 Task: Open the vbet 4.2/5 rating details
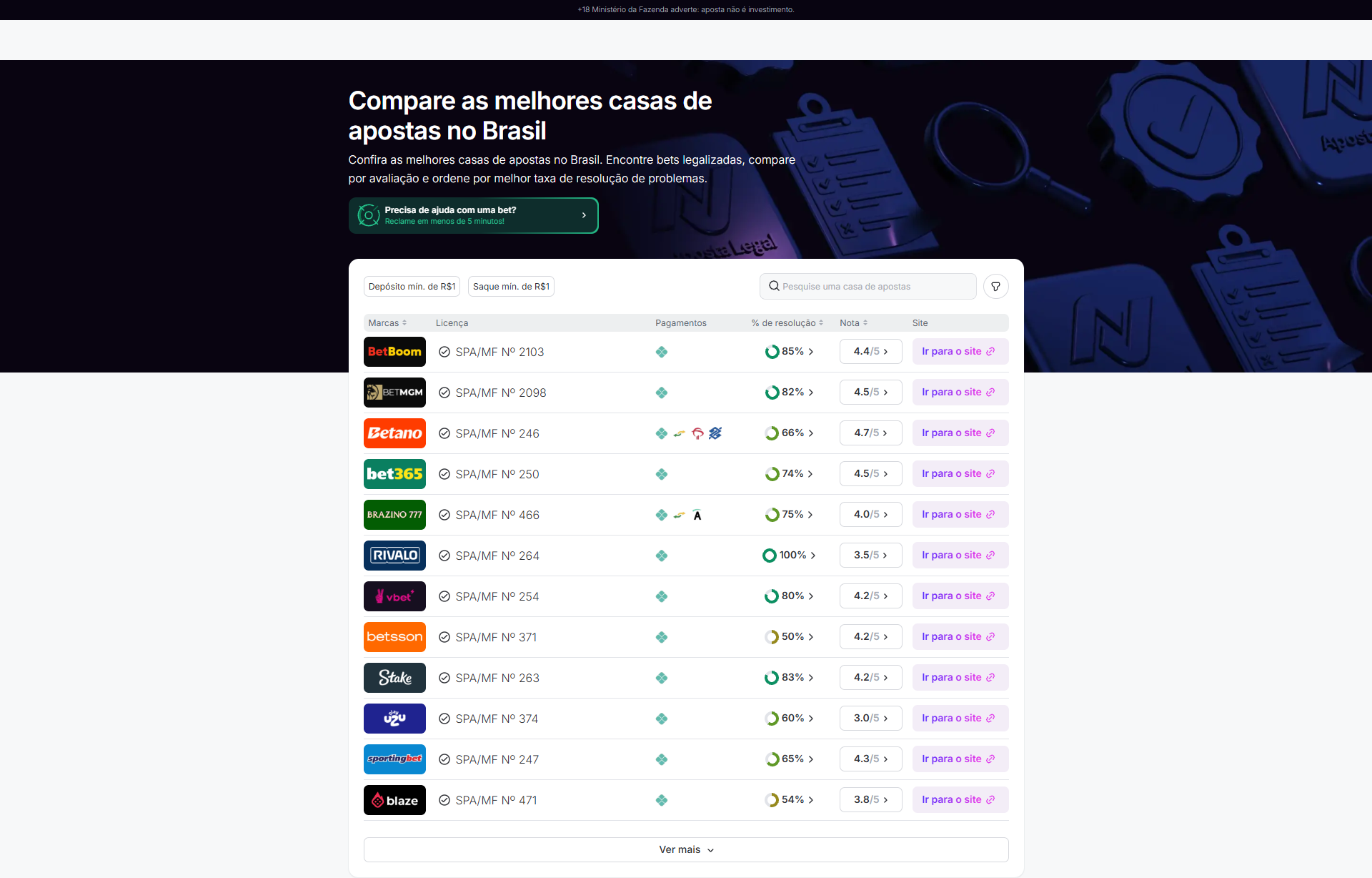[x=870, y=596]
